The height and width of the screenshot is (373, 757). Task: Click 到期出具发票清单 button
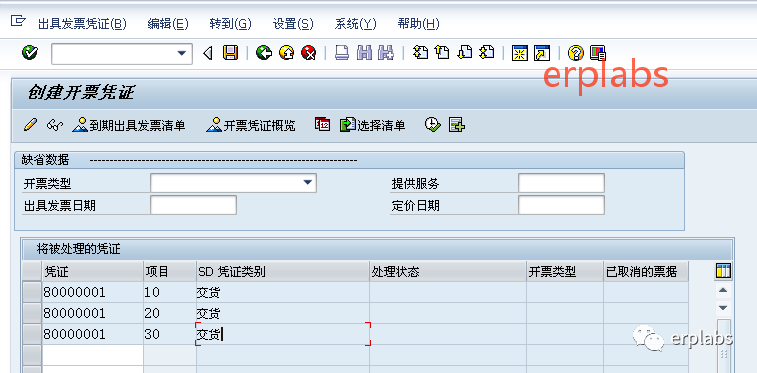(129, 125)
